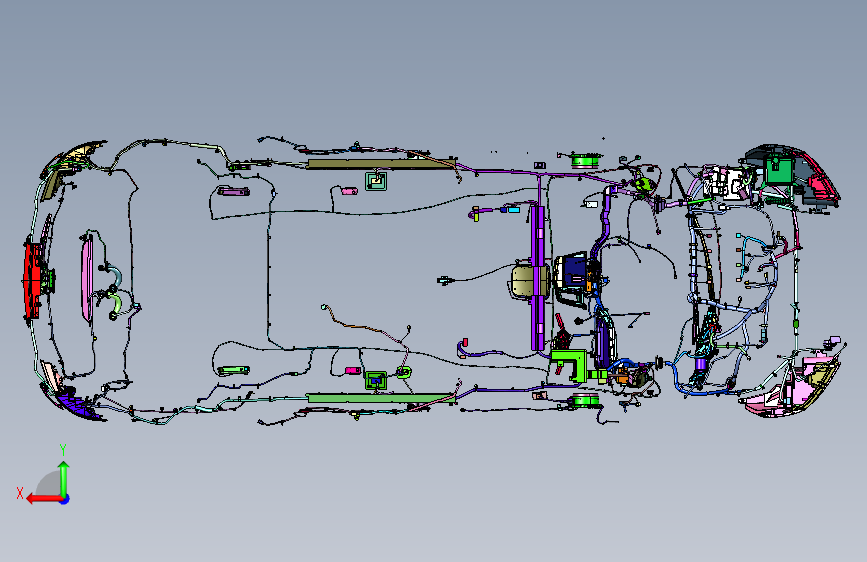
Task: Click the blue Z axis origin dot
Action: [x=65, y=499]
